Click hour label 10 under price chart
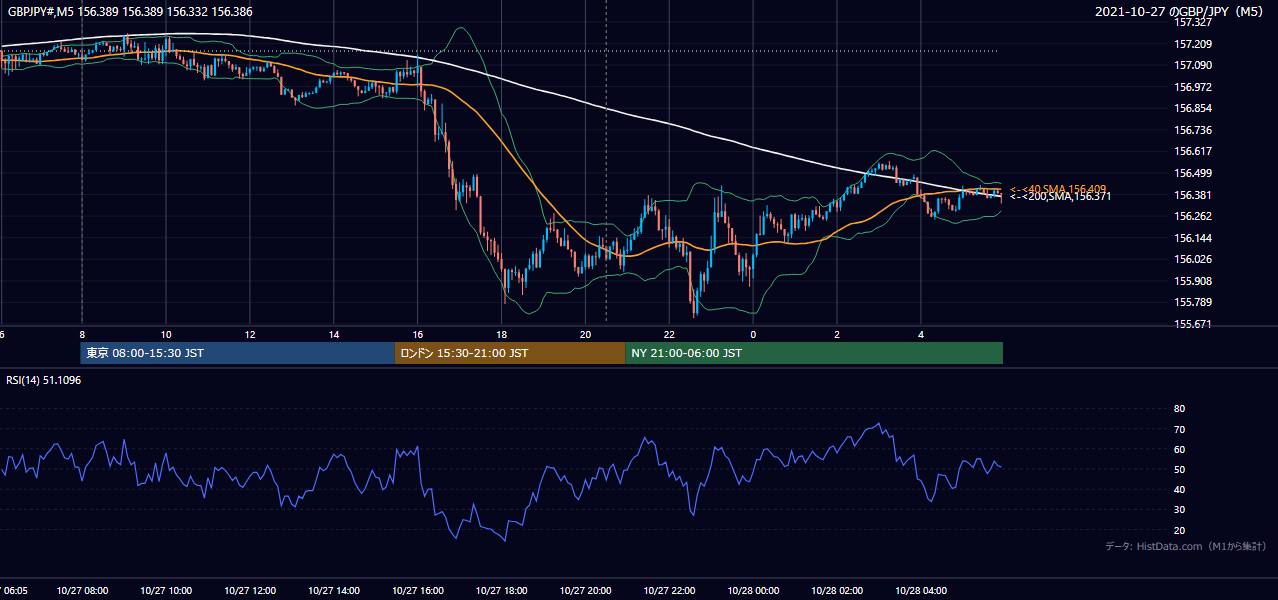Screen dimensions: 1278x600 click(x=166, y=335)
